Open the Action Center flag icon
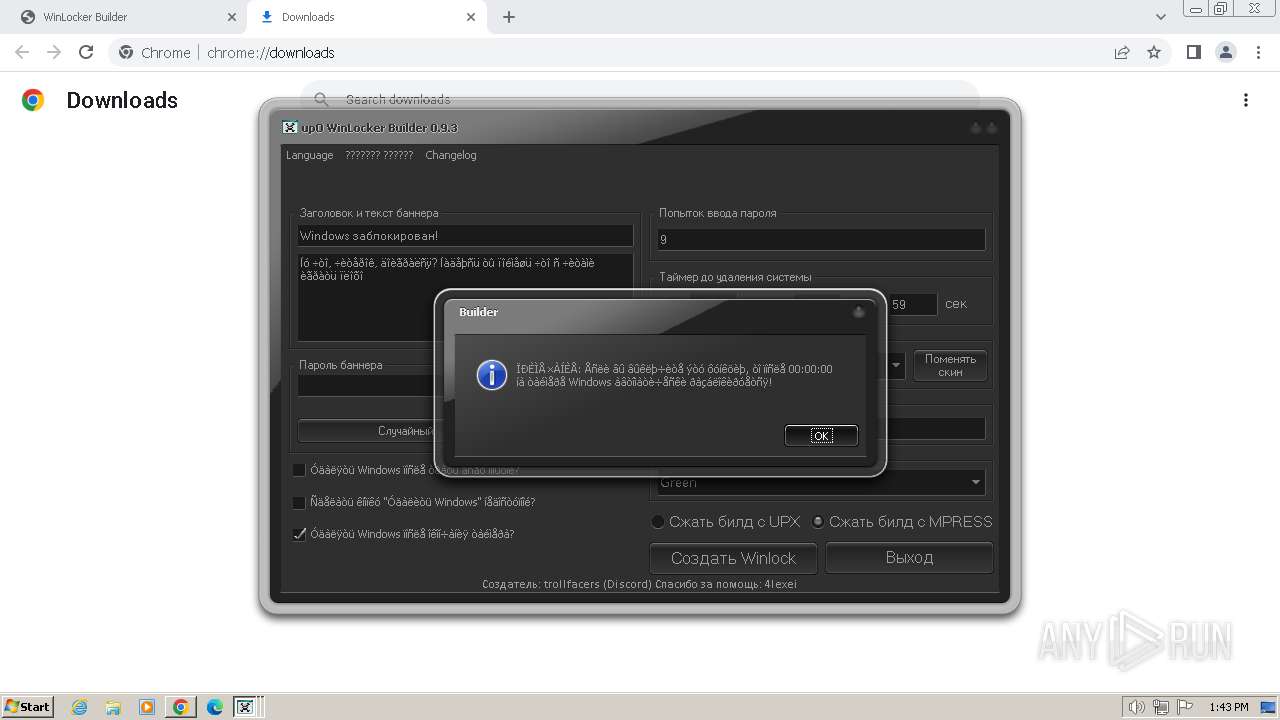This screenshot has height=720, width=1280. click(1184, 707)
